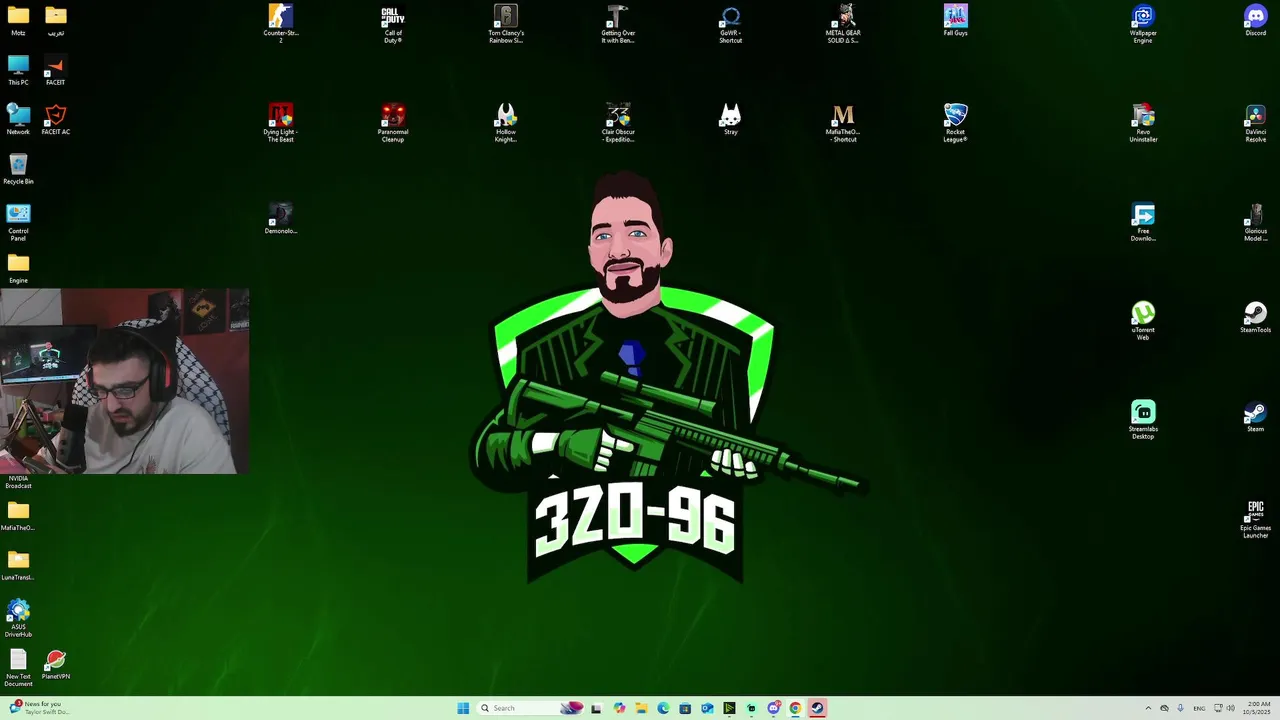Image resolution: width=1280 pixels, height=720 pixels.
Task: Click the Arabic-named folder beside the Motz folder
Action: point(56,20)
